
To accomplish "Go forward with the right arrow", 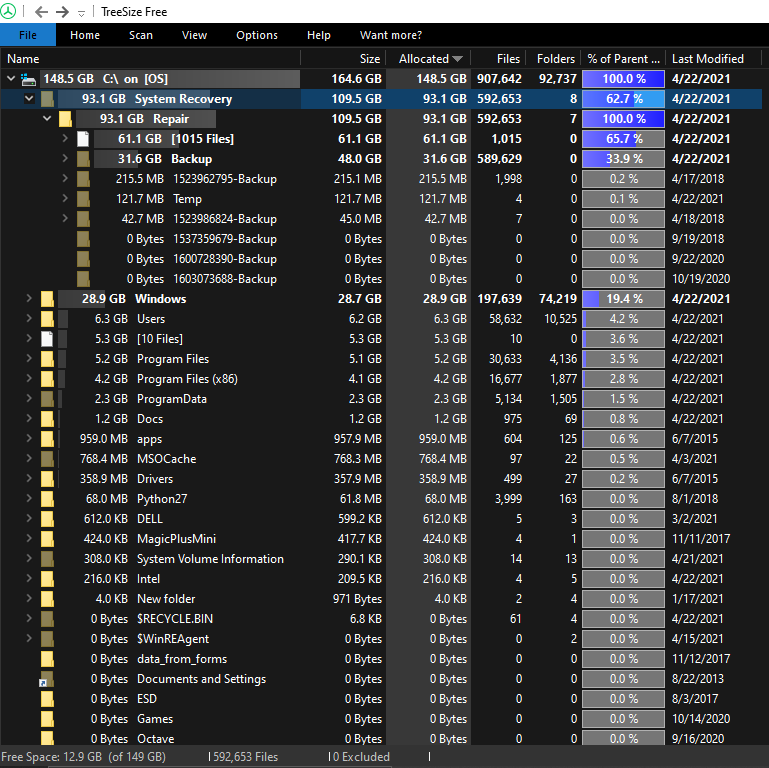I will coord(62,12).
